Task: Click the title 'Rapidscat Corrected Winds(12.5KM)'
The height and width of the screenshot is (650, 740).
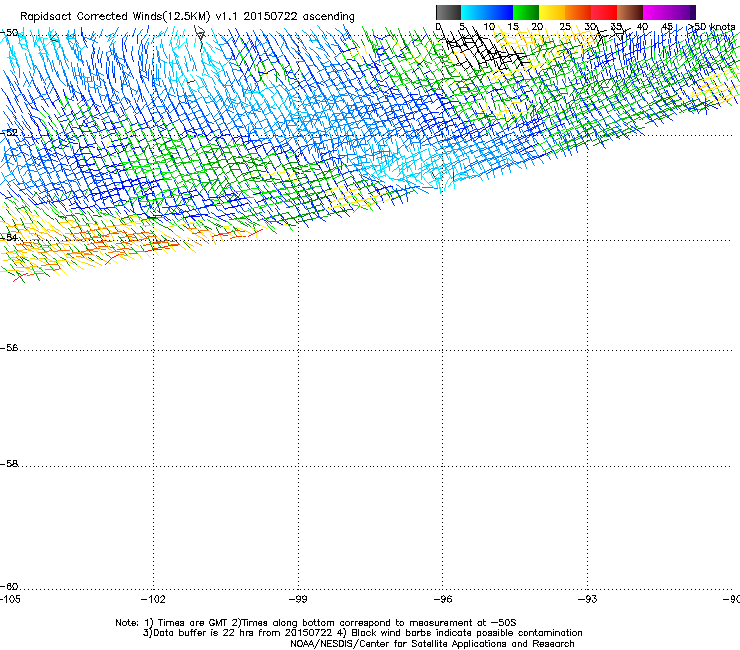Action: pyautogui.click(x=115, y=17)
